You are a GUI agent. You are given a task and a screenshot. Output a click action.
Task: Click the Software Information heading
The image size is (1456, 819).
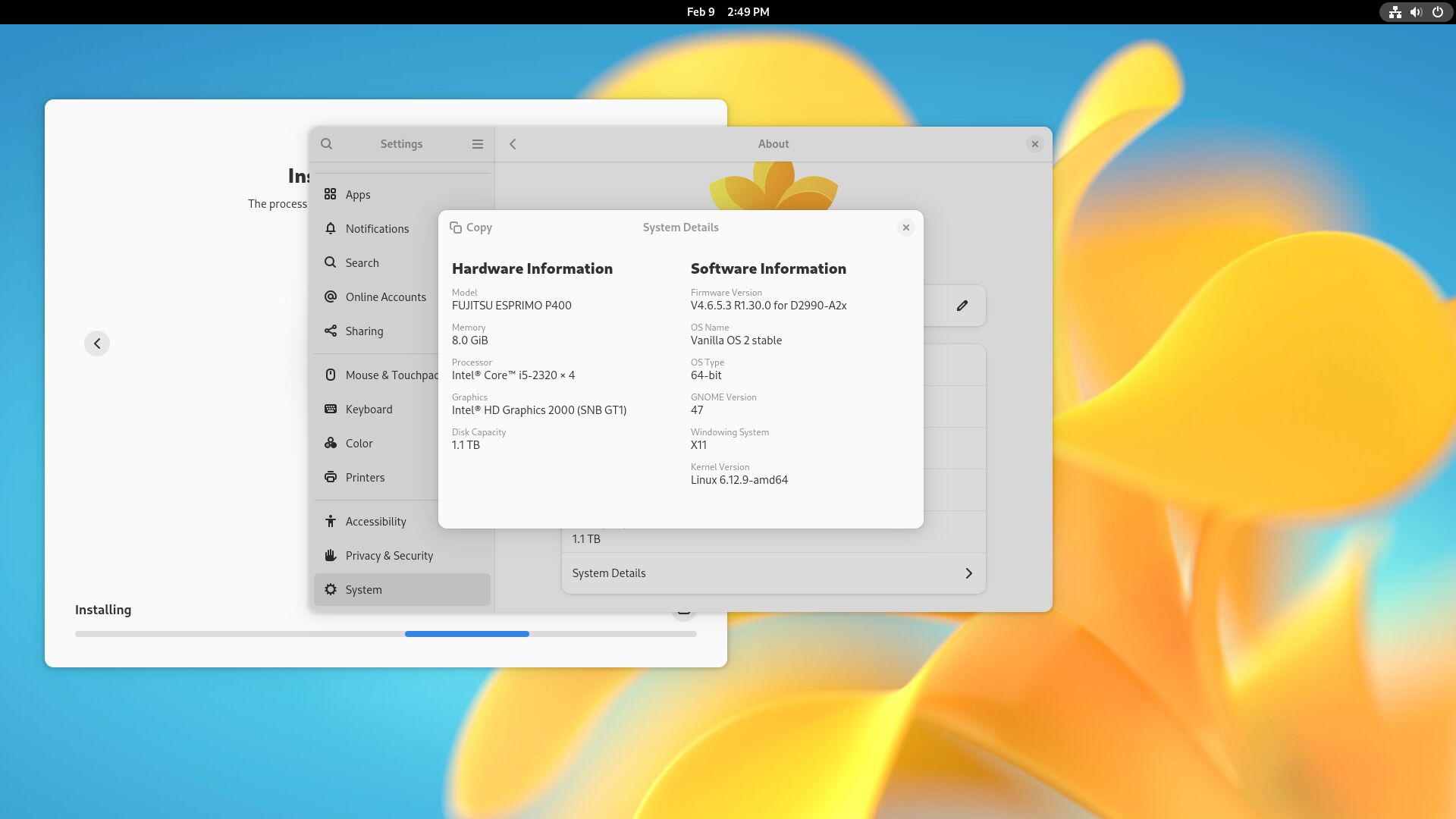768,268
